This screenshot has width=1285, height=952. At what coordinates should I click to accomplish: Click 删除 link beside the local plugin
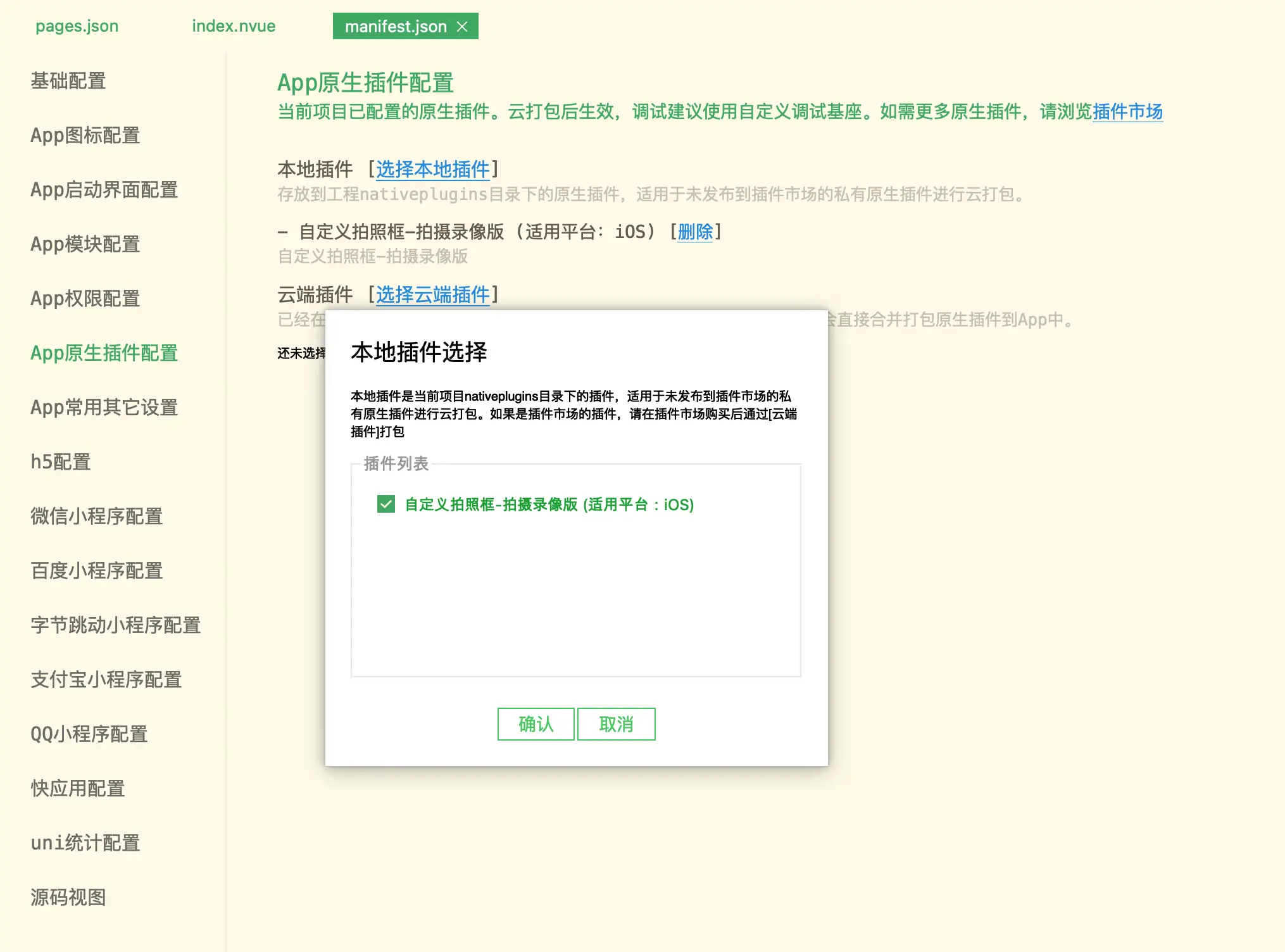[x=695, y=232]
